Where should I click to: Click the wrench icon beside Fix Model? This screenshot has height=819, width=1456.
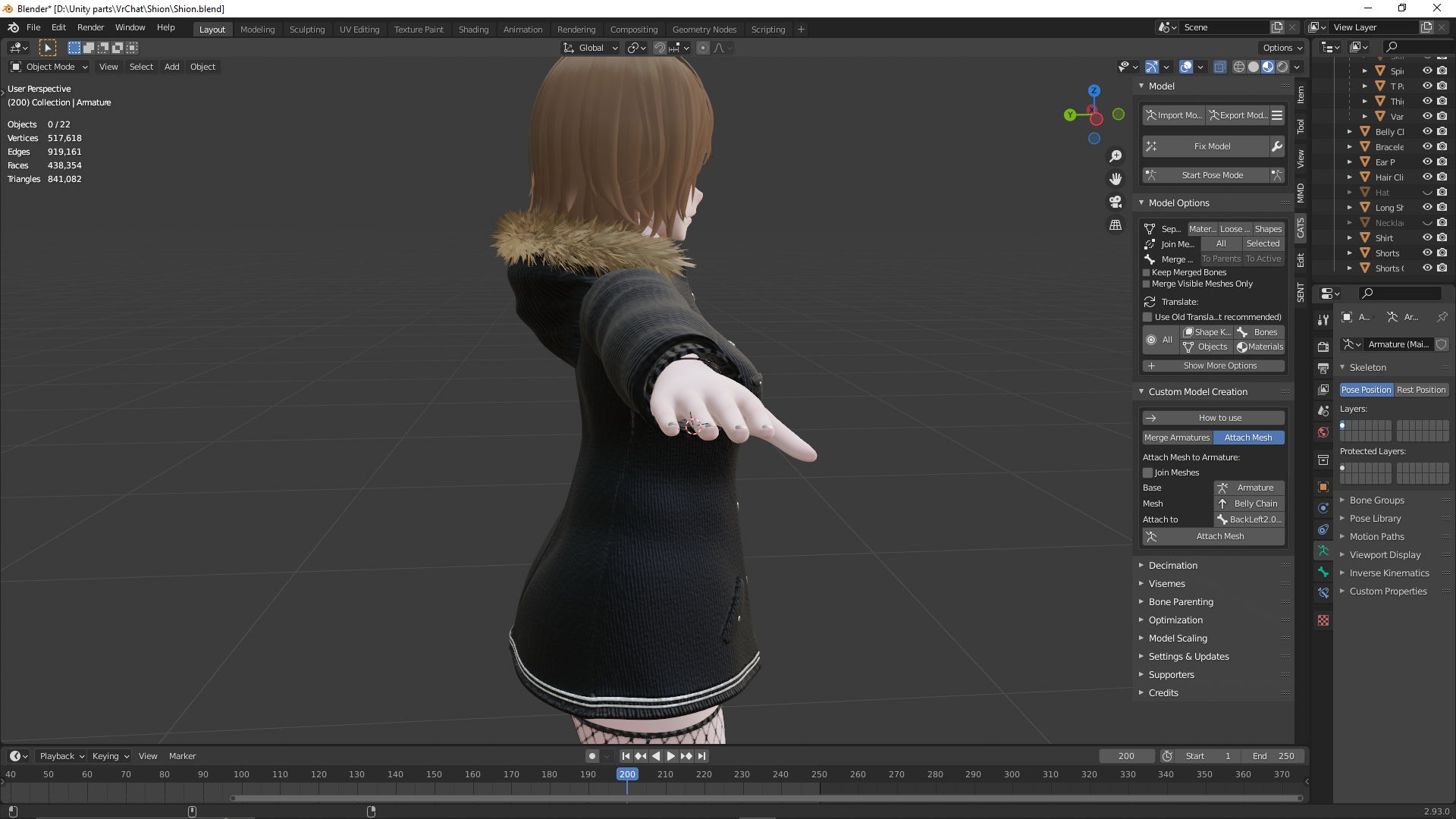tap(1277, 146)
